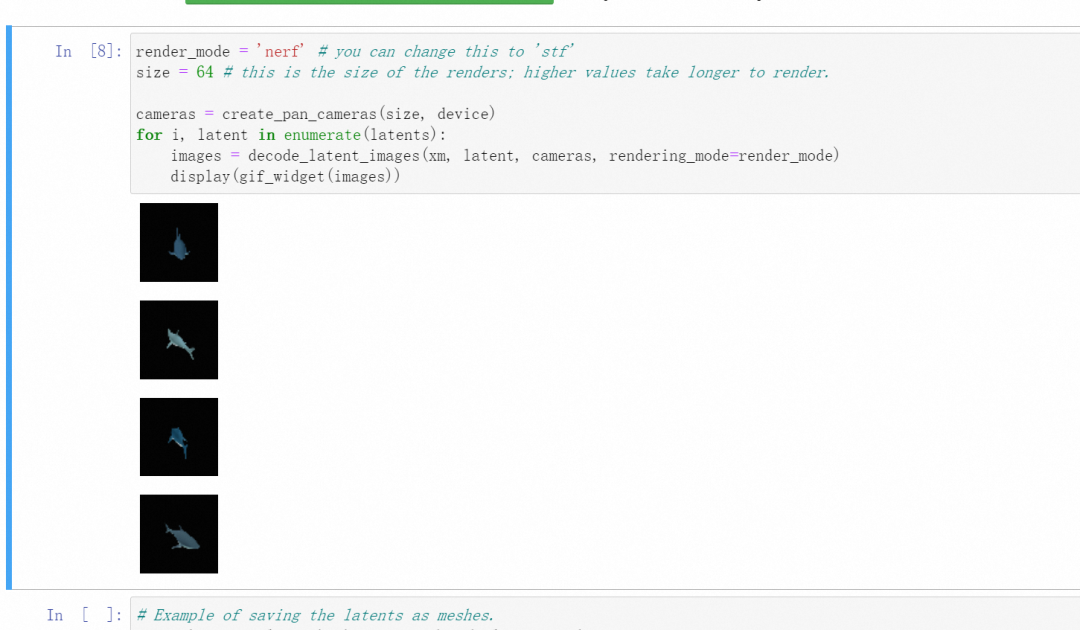Viewport: 1080px width, 630px height.
Task: Click the '# Example of saving the latents' comment
Action: (315, 615)
